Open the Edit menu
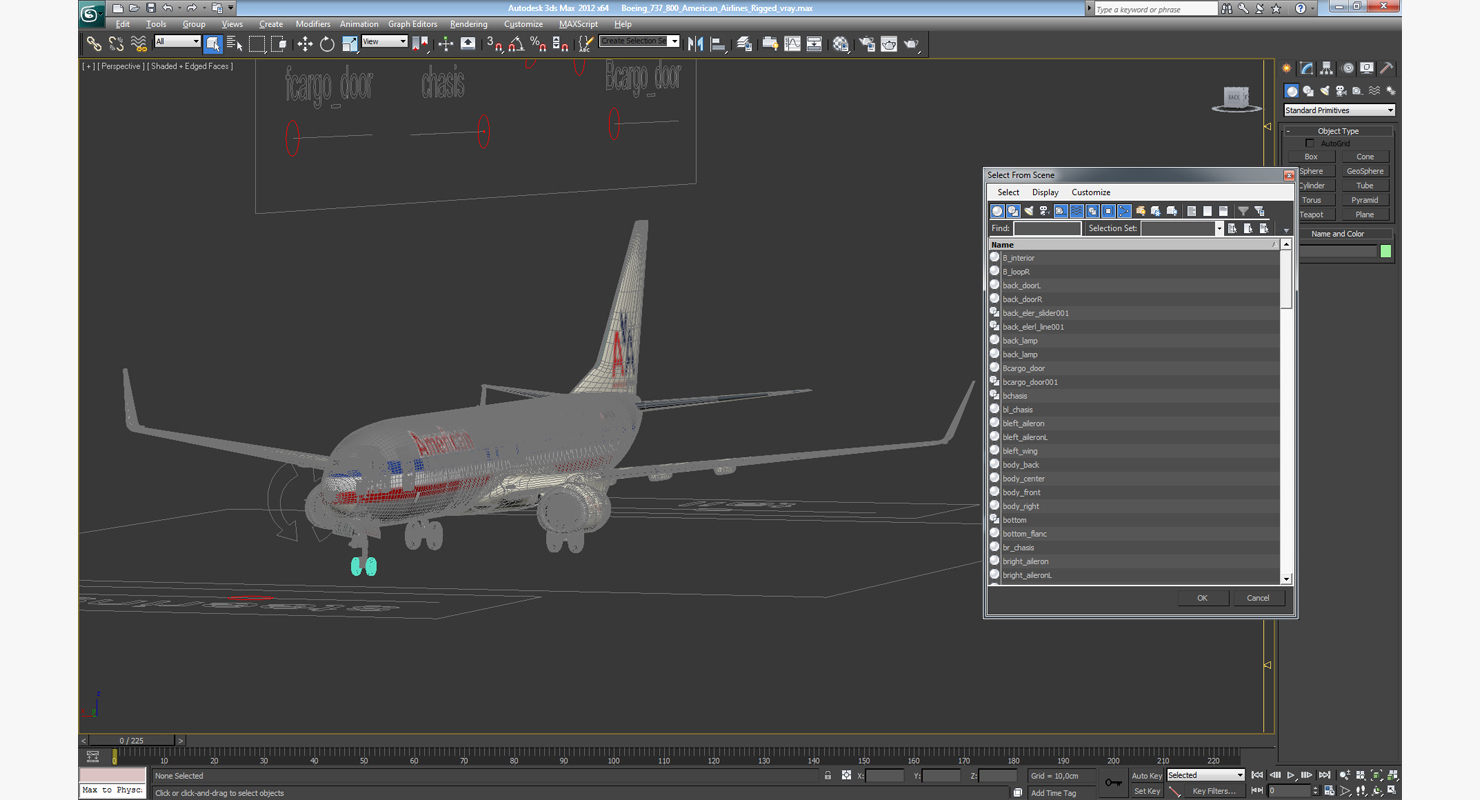This screenshot has height=800, width=1480. pyautogui.click(x=122, y=24)
